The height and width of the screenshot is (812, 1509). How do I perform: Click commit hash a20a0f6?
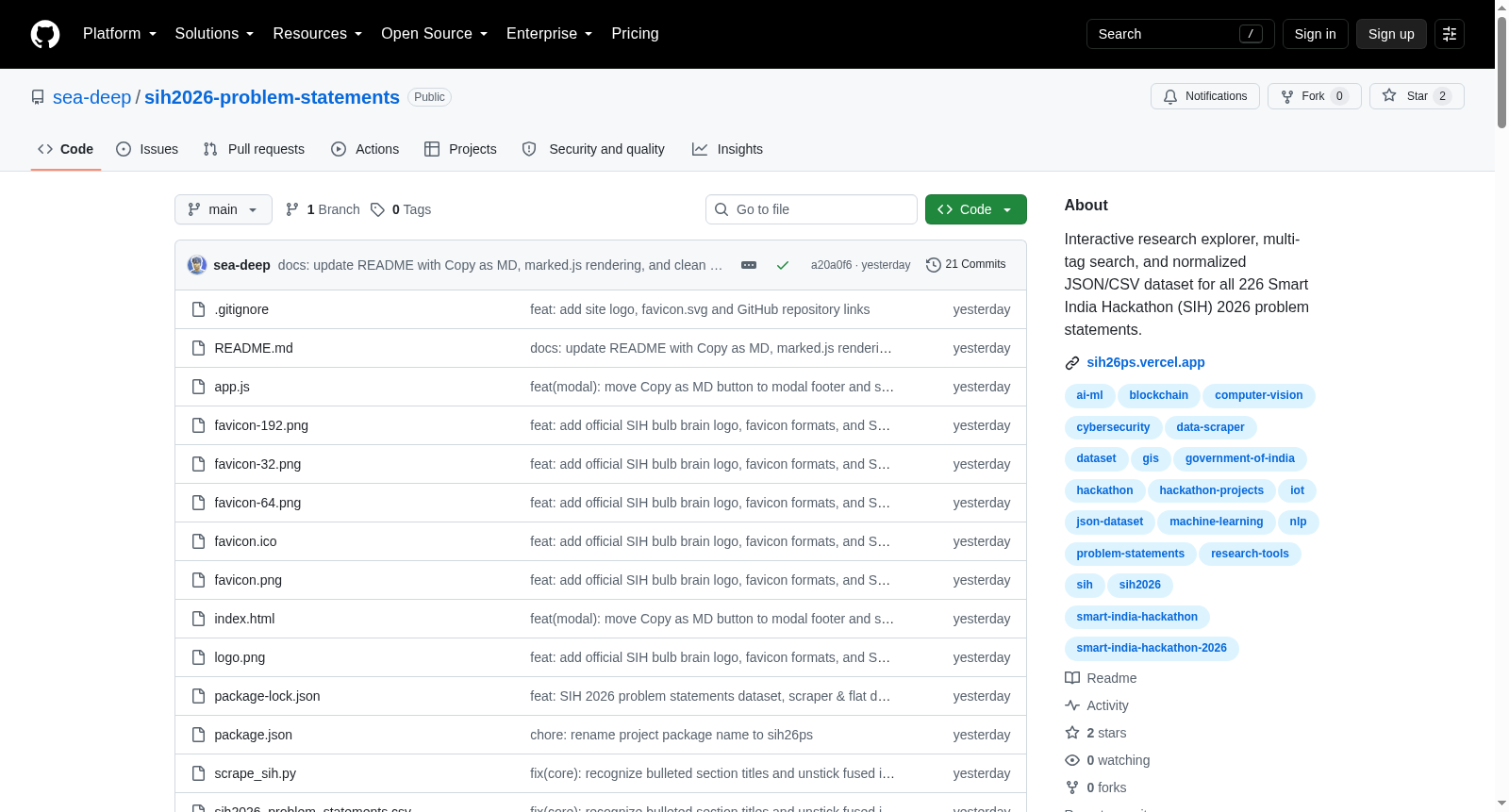(831, 265)
